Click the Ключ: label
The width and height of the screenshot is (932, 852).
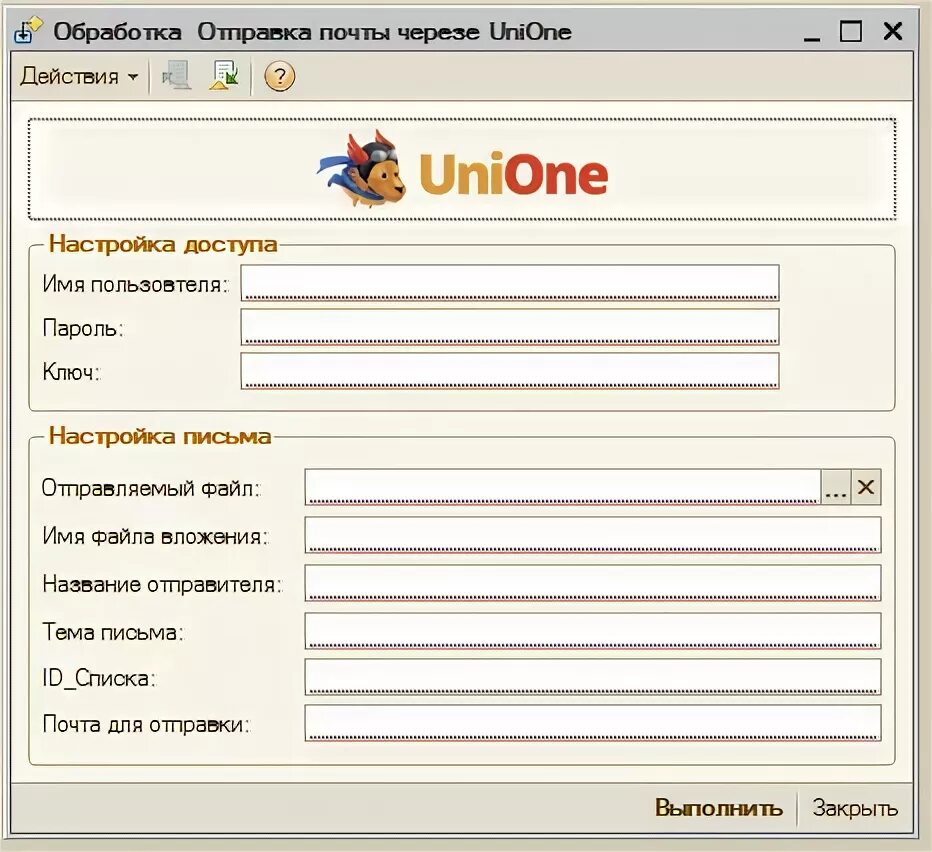point(71,372)
